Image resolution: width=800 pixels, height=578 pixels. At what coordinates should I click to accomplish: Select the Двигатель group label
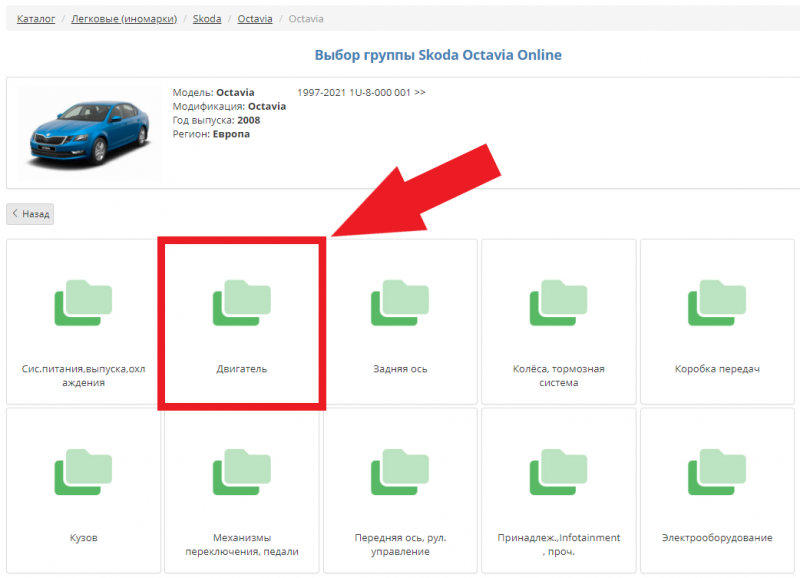click(242, 369)
